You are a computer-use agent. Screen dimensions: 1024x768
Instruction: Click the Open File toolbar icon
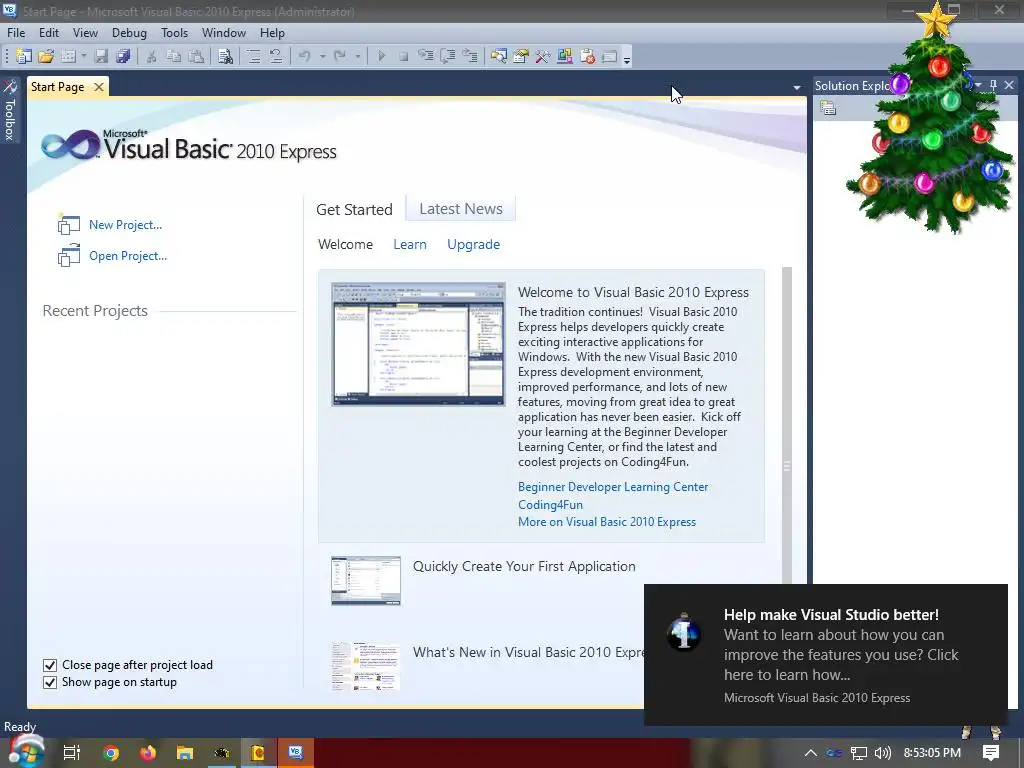[46, 57]
